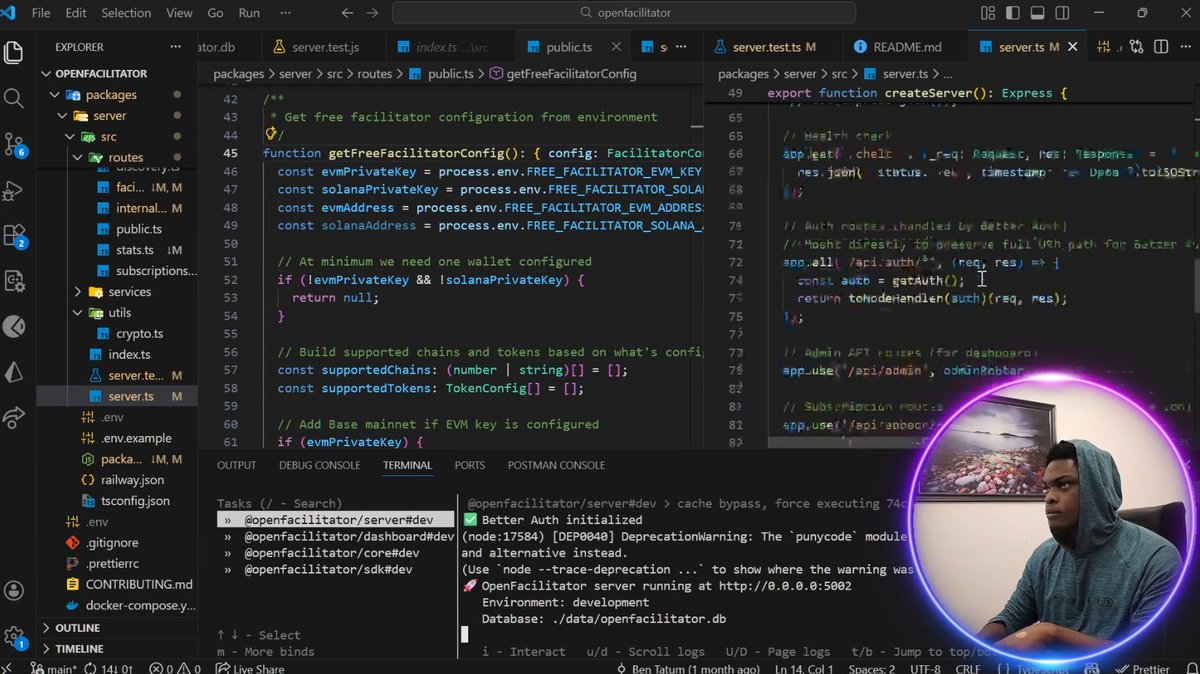Open the Accounts icon in activity bar

pyautogui.click(x=14, y=591)
